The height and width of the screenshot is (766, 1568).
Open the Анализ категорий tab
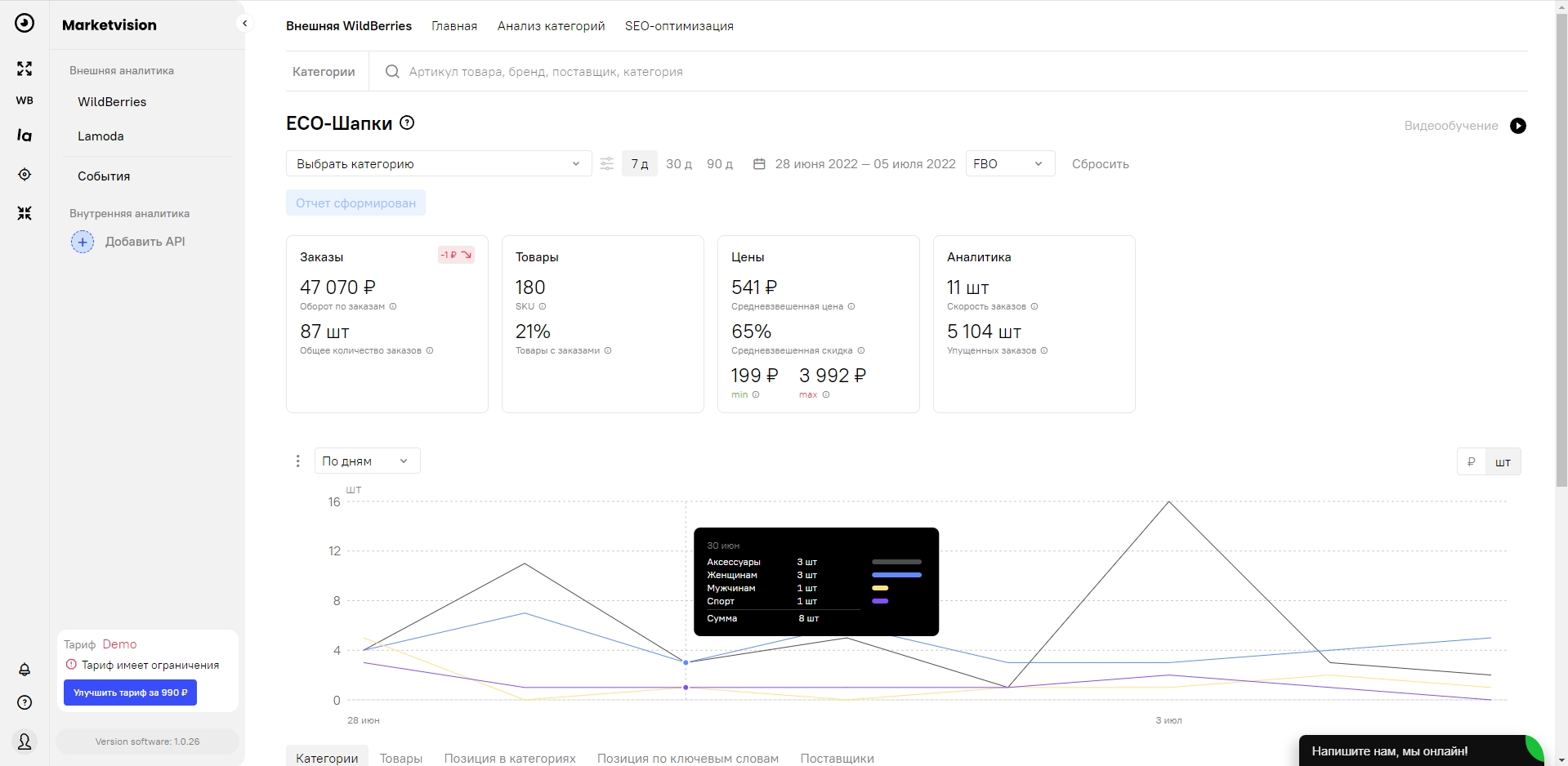[552, 26]
